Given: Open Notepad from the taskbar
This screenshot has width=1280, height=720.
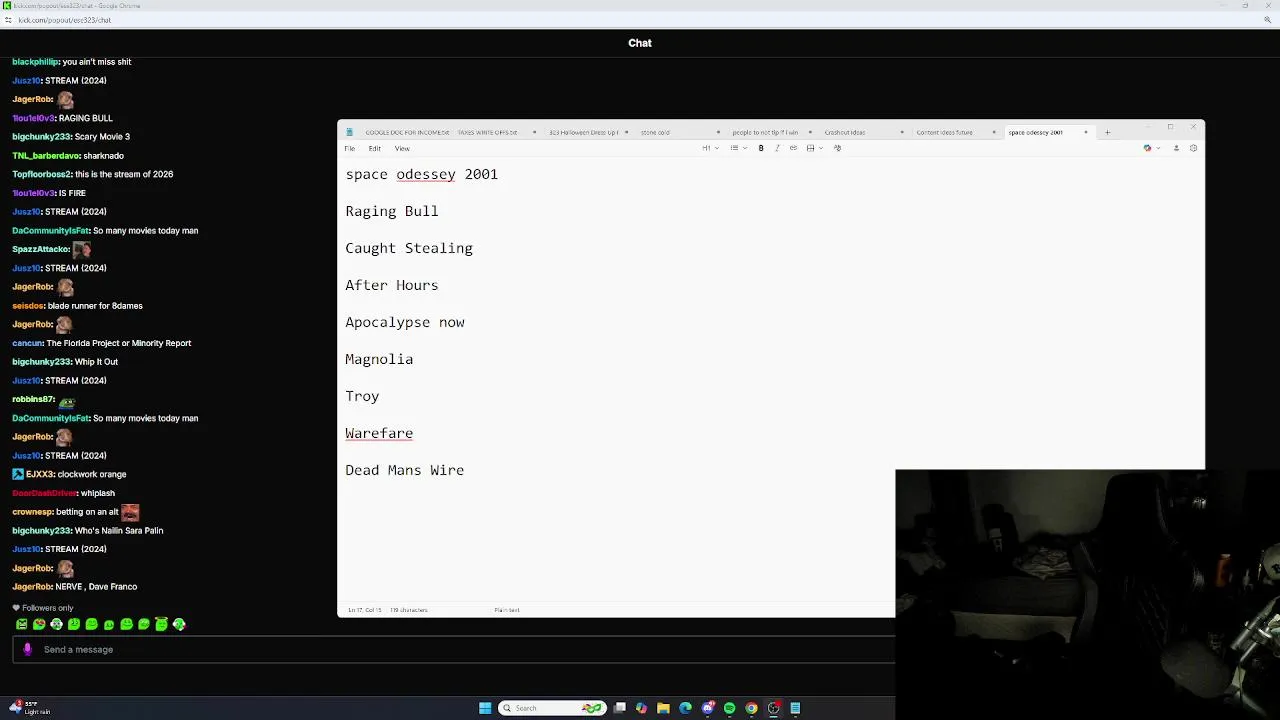Looking at the screenshot, I should point(795,708).
